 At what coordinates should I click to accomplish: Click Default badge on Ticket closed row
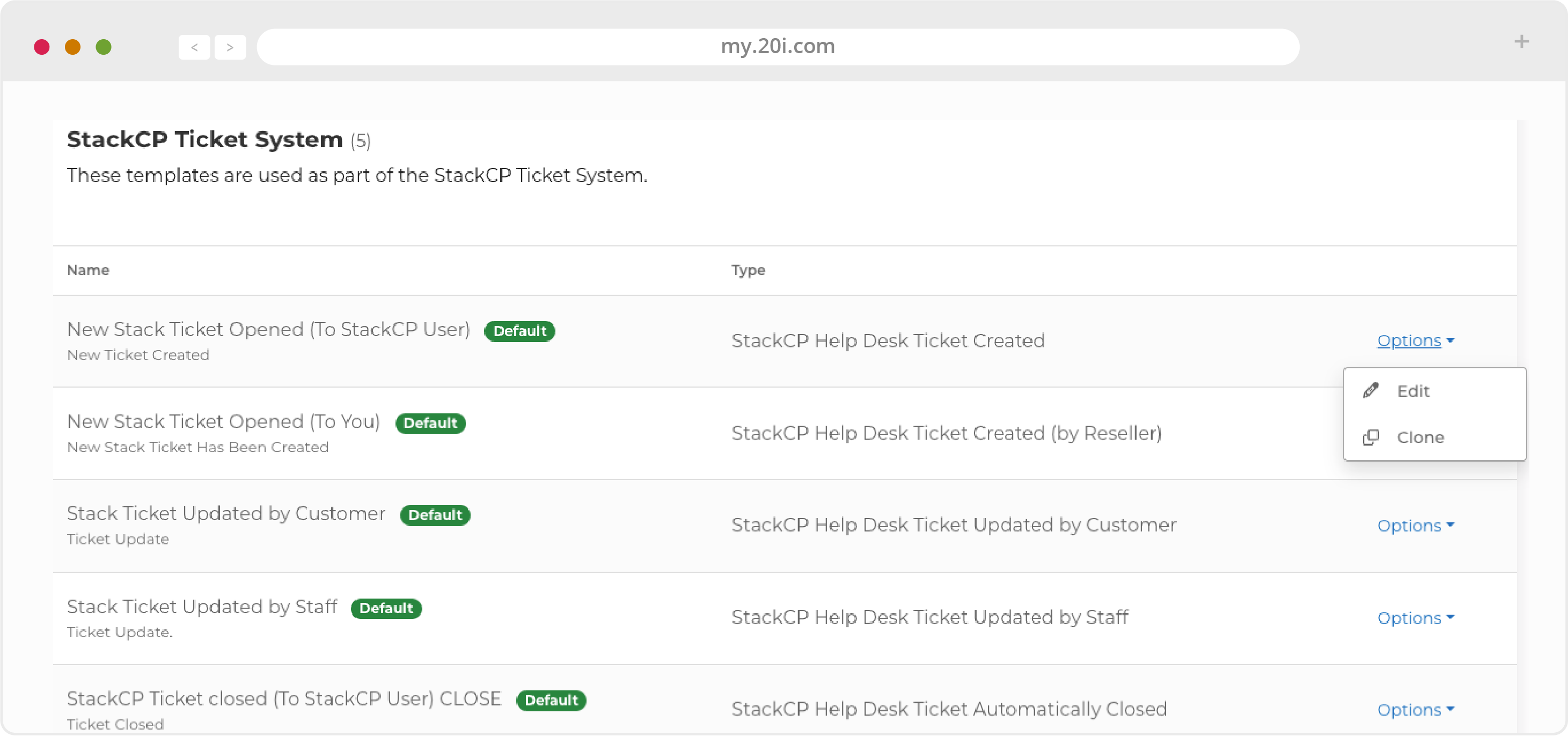click(552, 700)
